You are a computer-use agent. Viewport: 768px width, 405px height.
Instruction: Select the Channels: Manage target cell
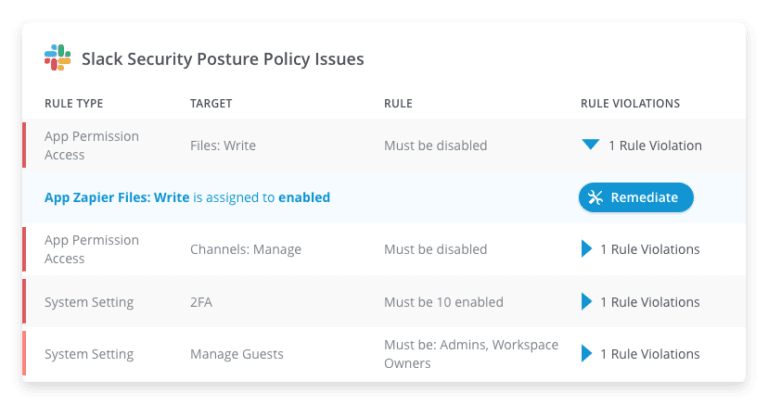pyautogui.click(x=246, y=249)
